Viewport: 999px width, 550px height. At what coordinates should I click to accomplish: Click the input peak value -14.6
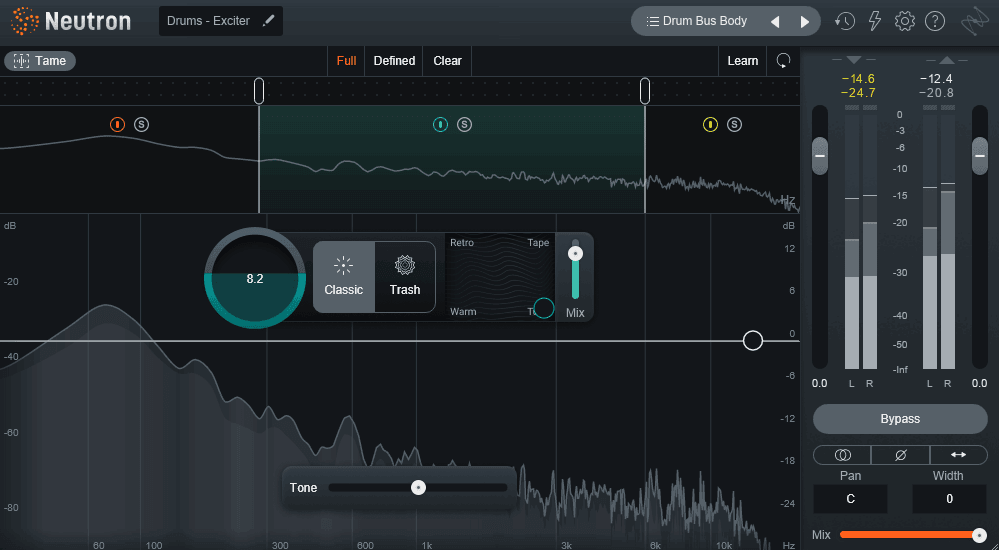[x=858, y=79]
